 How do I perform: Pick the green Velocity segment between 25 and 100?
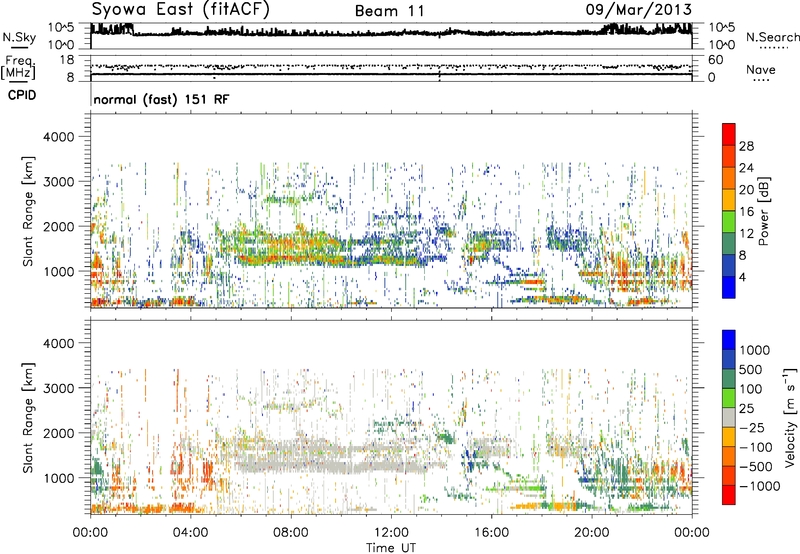(729, 398)
